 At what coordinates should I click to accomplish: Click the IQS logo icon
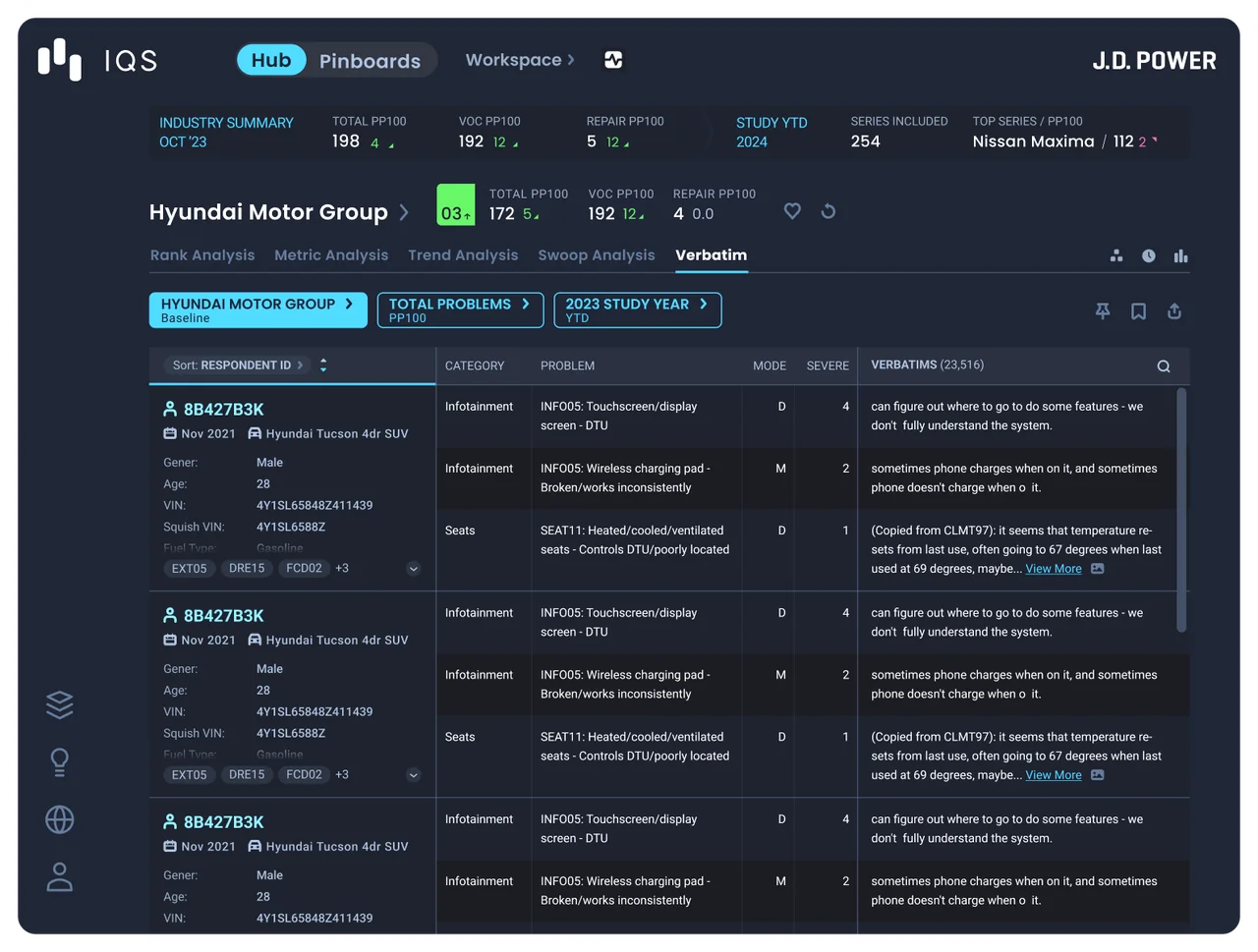[60, 60]
